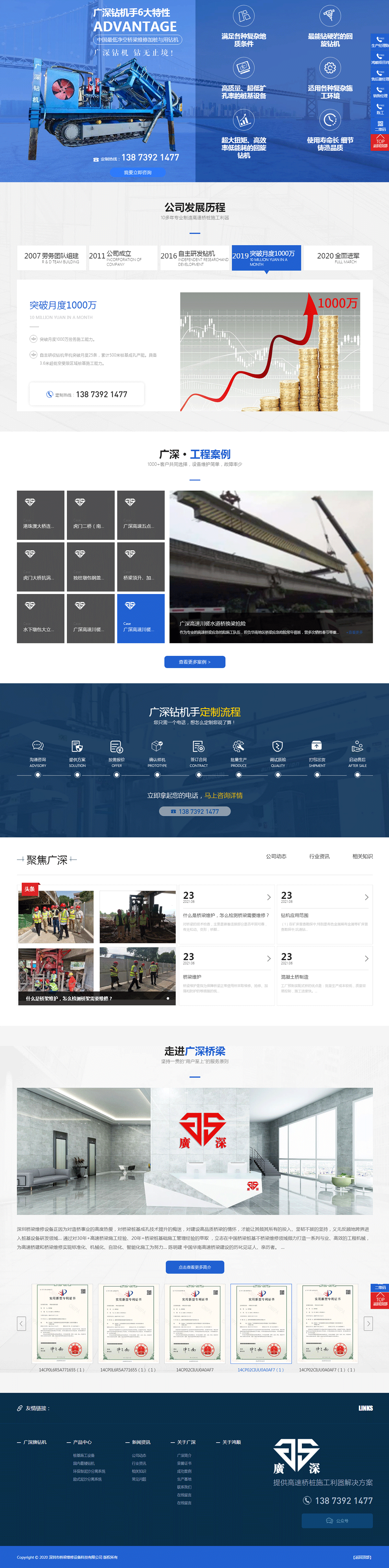Select the 2007 劳务团队组建 timeline tab
This screenshot has height=1568, width=389.
point(52,258)
